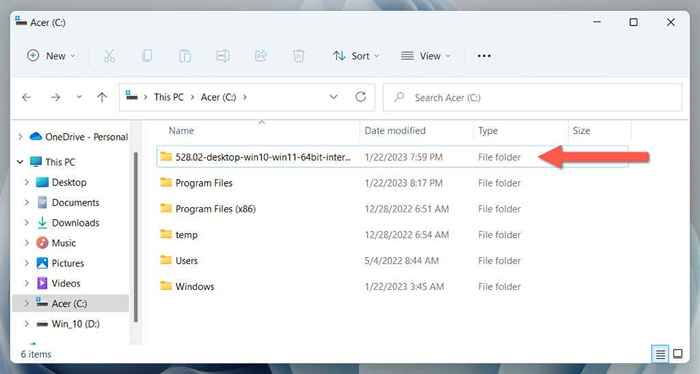Open the Sort menu

[x=356, y=56]
